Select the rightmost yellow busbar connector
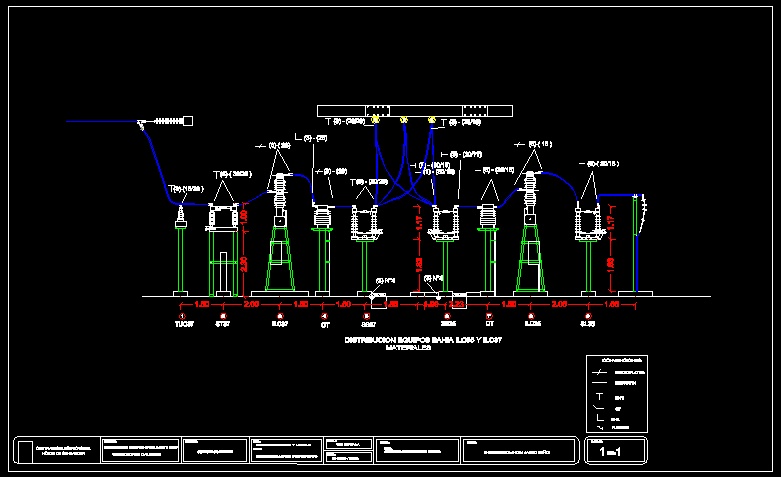Image resolution: width=781 pixels, height=477 pixels. pyautogui.click(x=432, y=120)
